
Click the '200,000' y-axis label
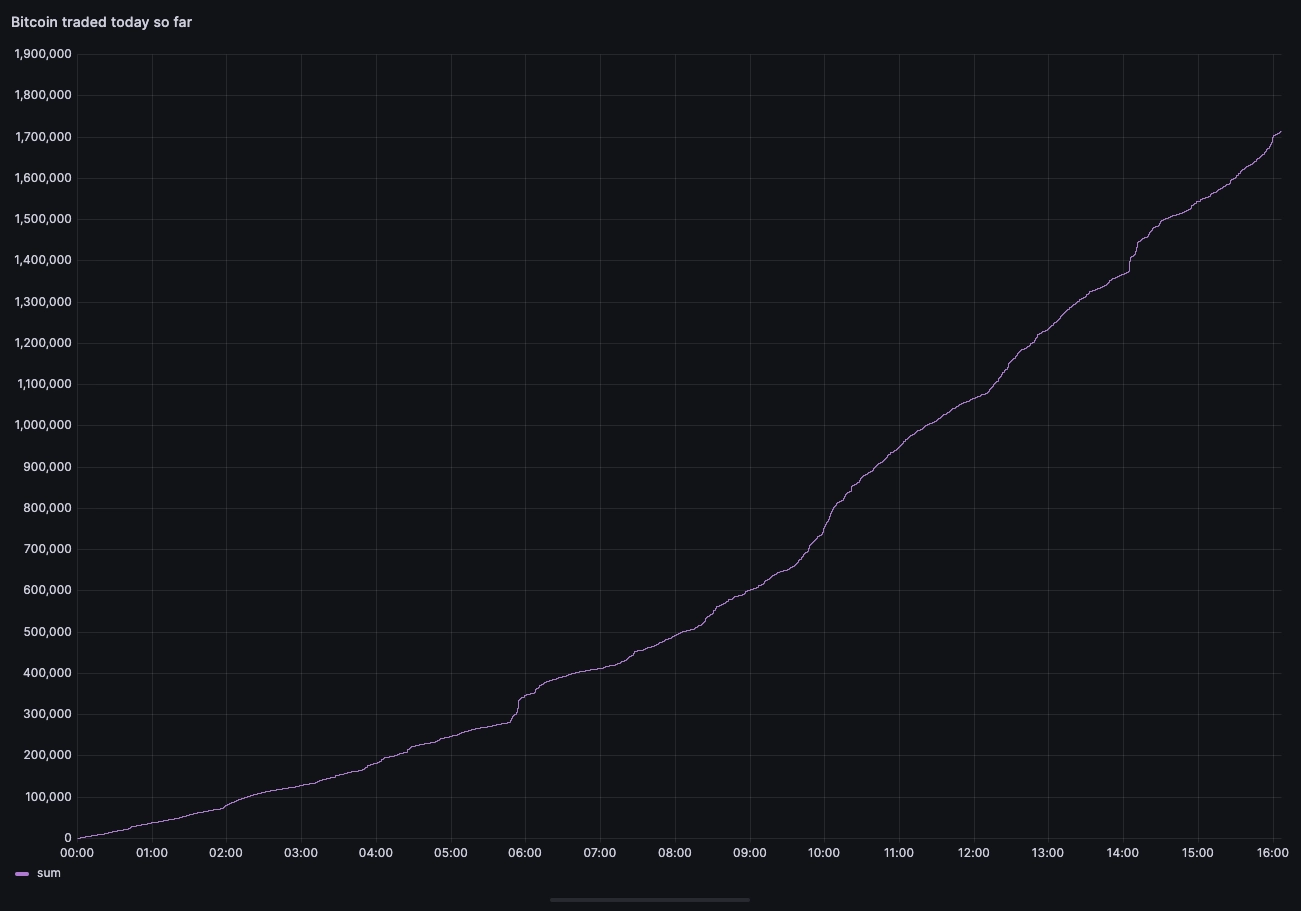48,755
